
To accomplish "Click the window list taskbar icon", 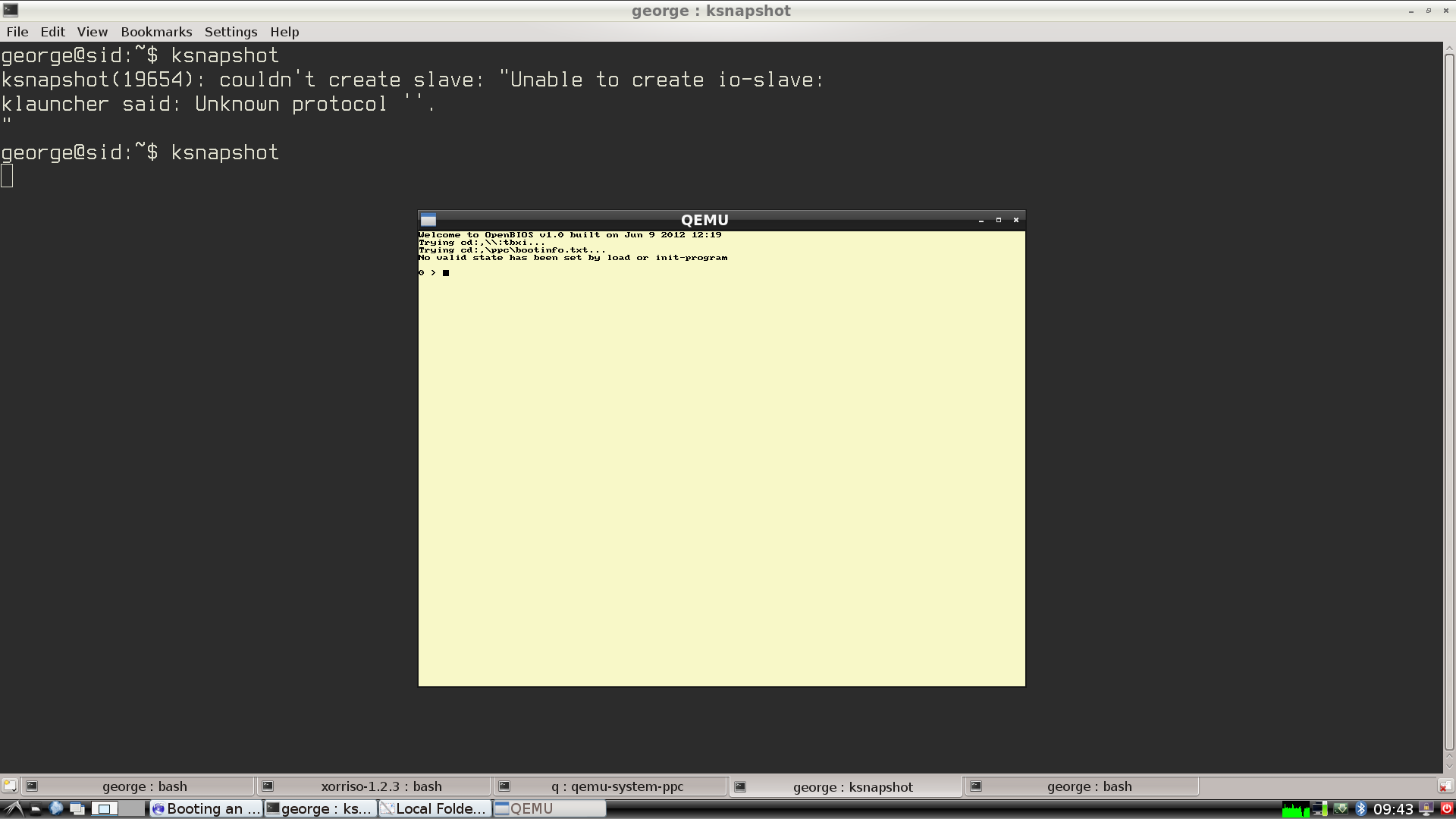I will tap(77, 808).
